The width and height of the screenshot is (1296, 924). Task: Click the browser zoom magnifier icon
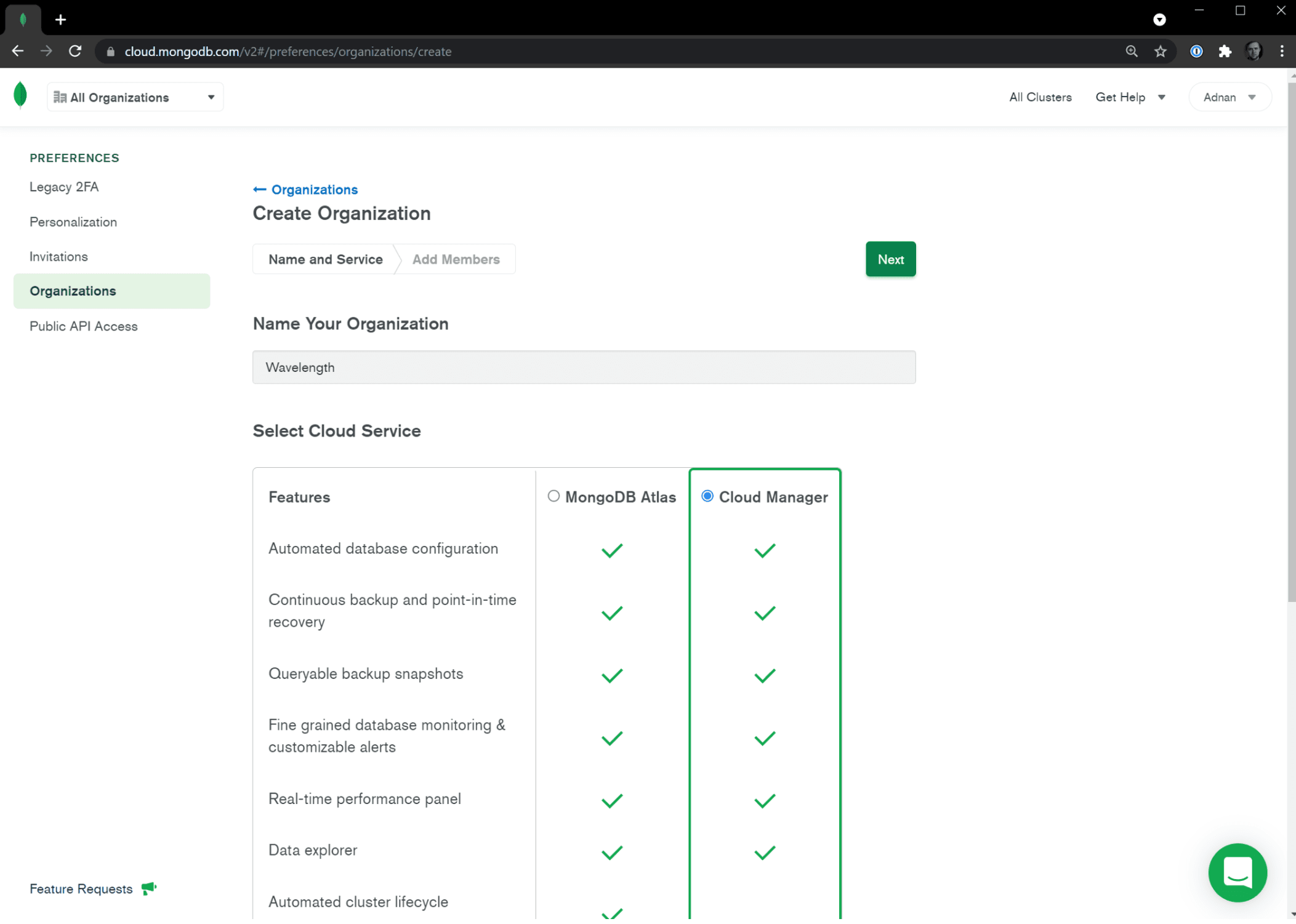1132,51
